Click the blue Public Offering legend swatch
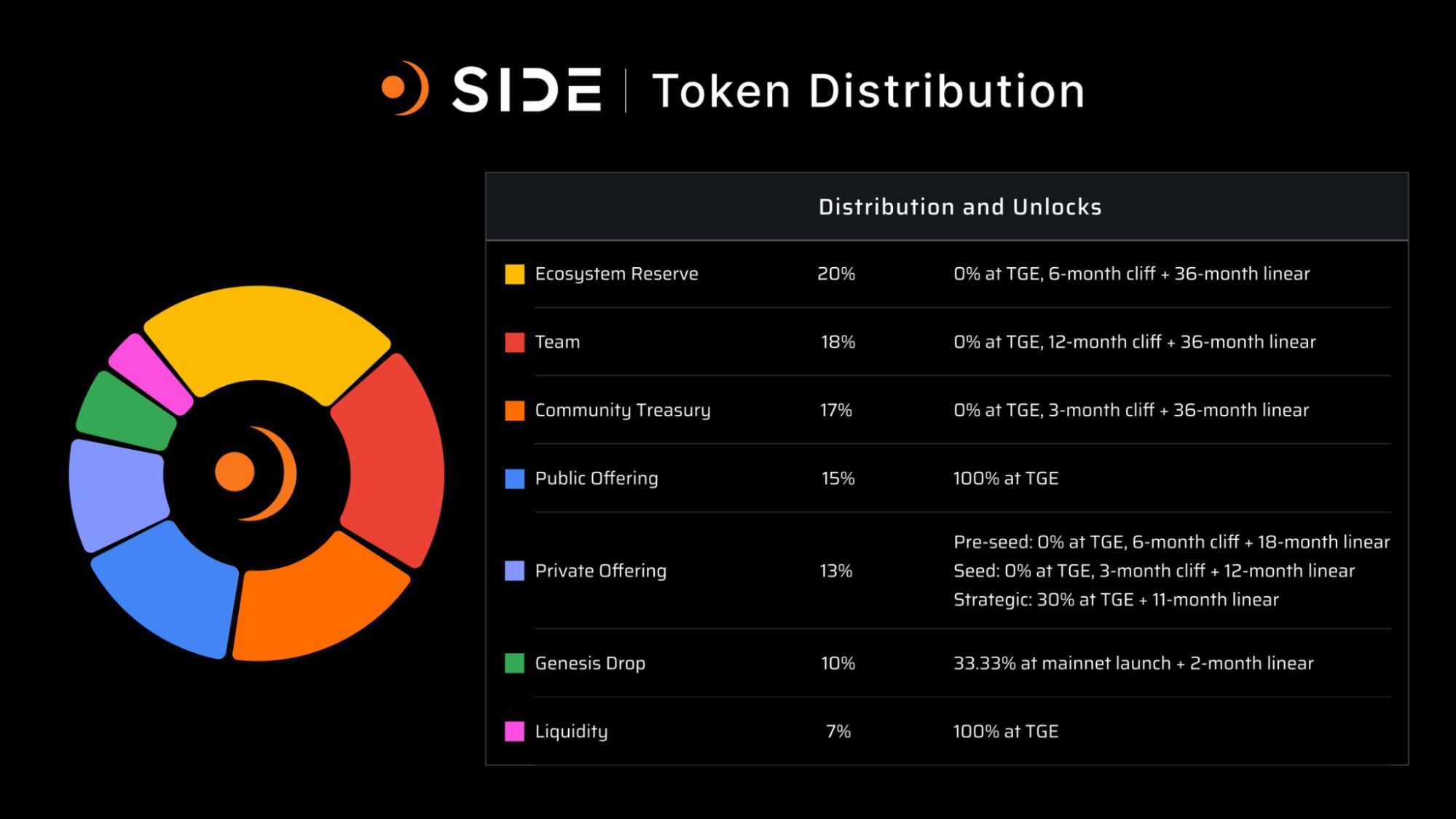The height and width of the screenshot is (819, 1456). point(515,479)
